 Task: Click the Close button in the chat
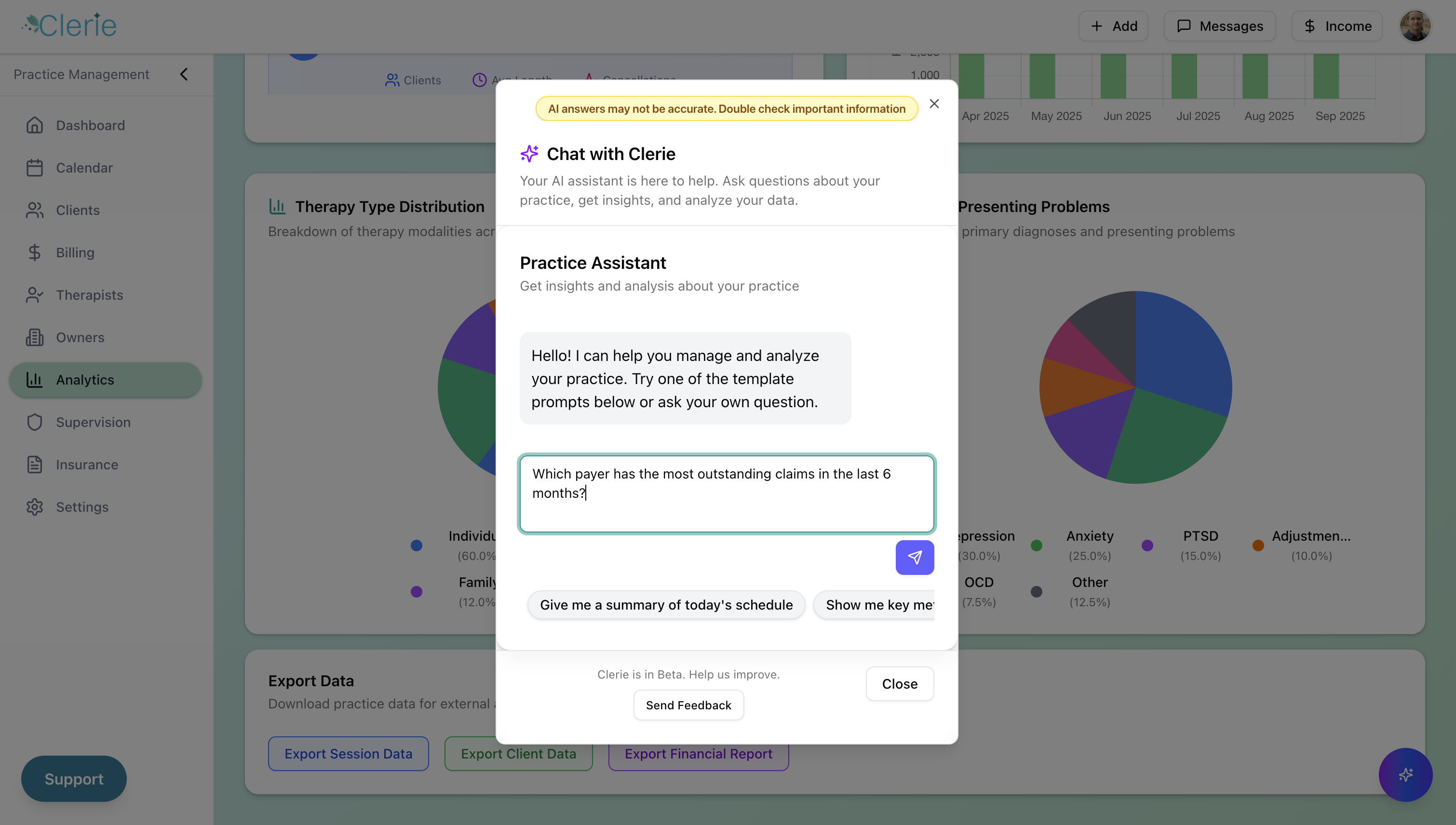pyautogui.click(x=900, y=683)
